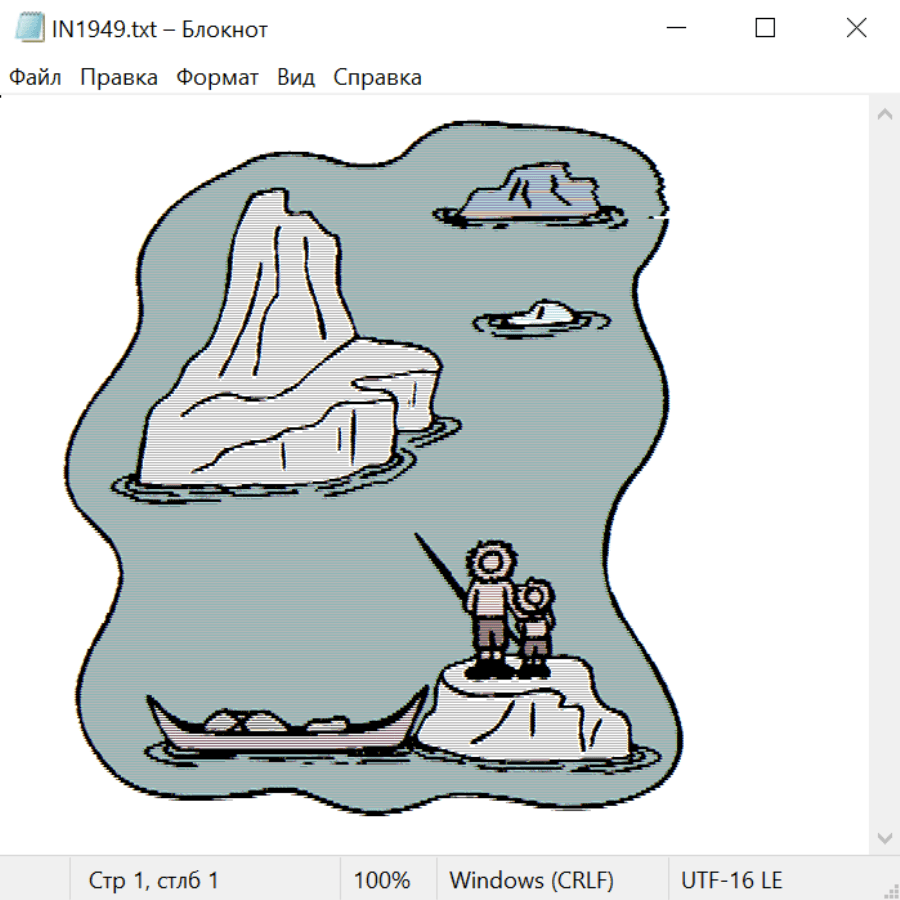This screenshot has height=900, width=900.
Task: Click the Windows (CRLF) line ending indicator
Action: click(531, 880)
